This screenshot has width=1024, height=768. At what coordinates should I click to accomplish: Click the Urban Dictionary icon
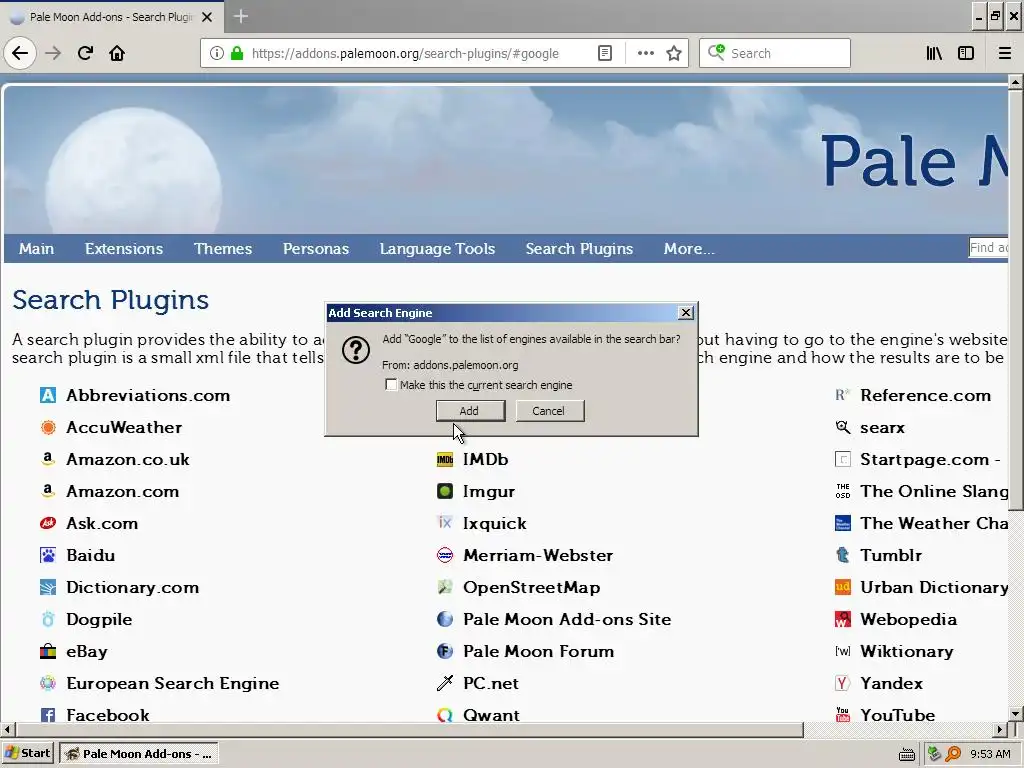click(x=842, y=587)
